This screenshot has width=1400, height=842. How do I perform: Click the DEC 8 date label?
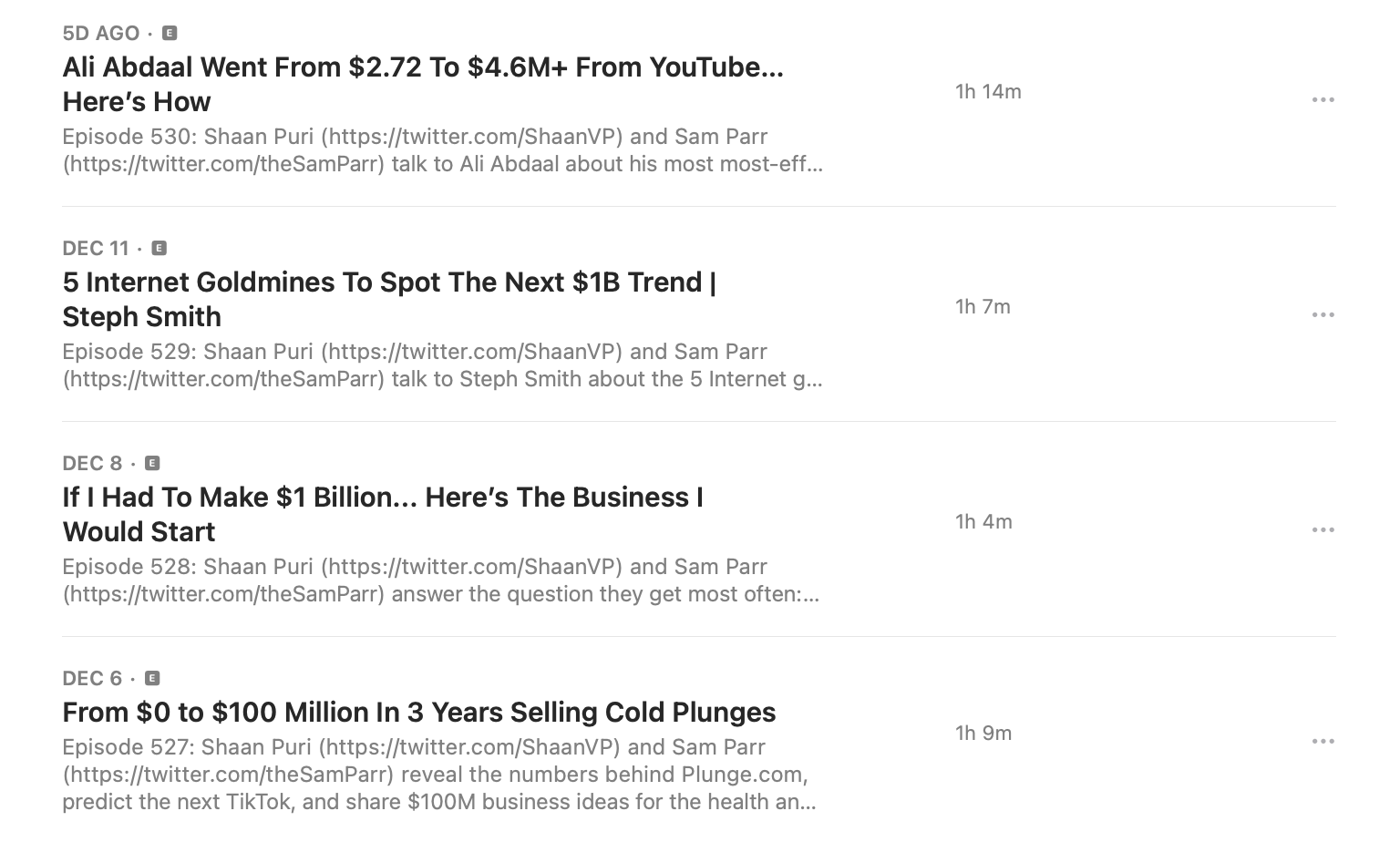[x=92, y=462]
